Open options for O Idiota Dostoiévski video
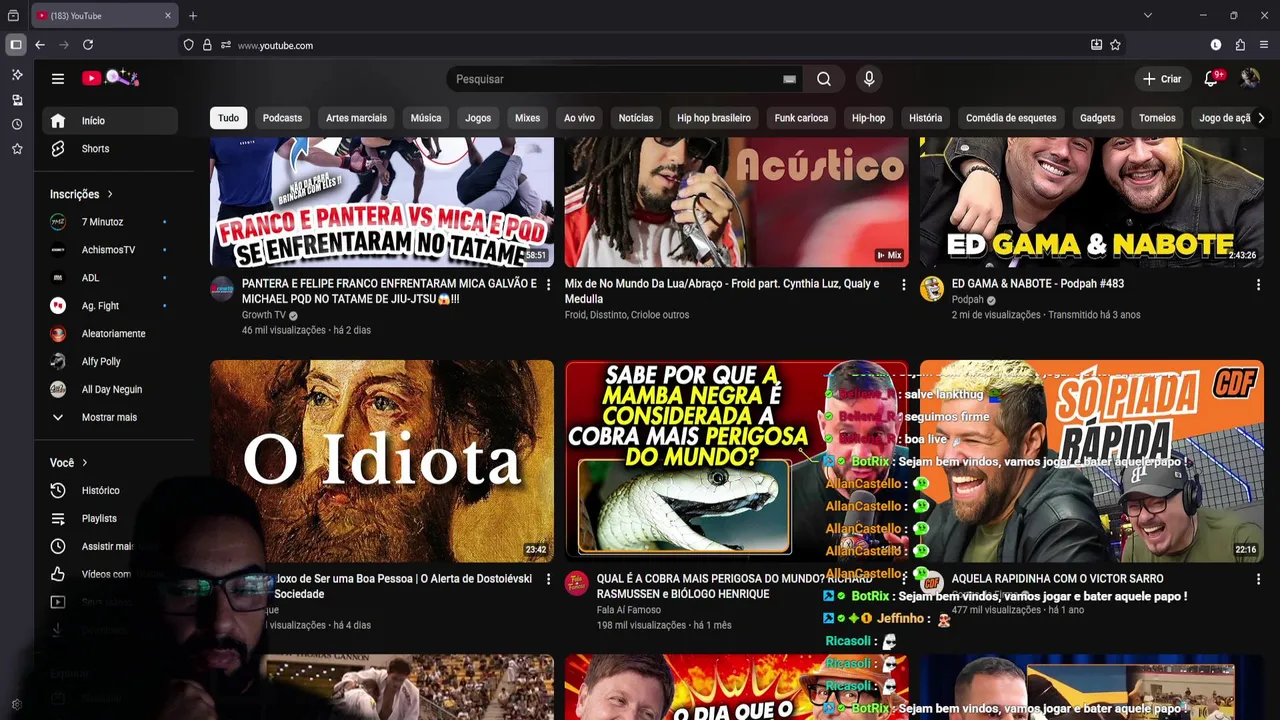Image resolution: width=1280 pixels, height=720 pixels. [548, 580]
